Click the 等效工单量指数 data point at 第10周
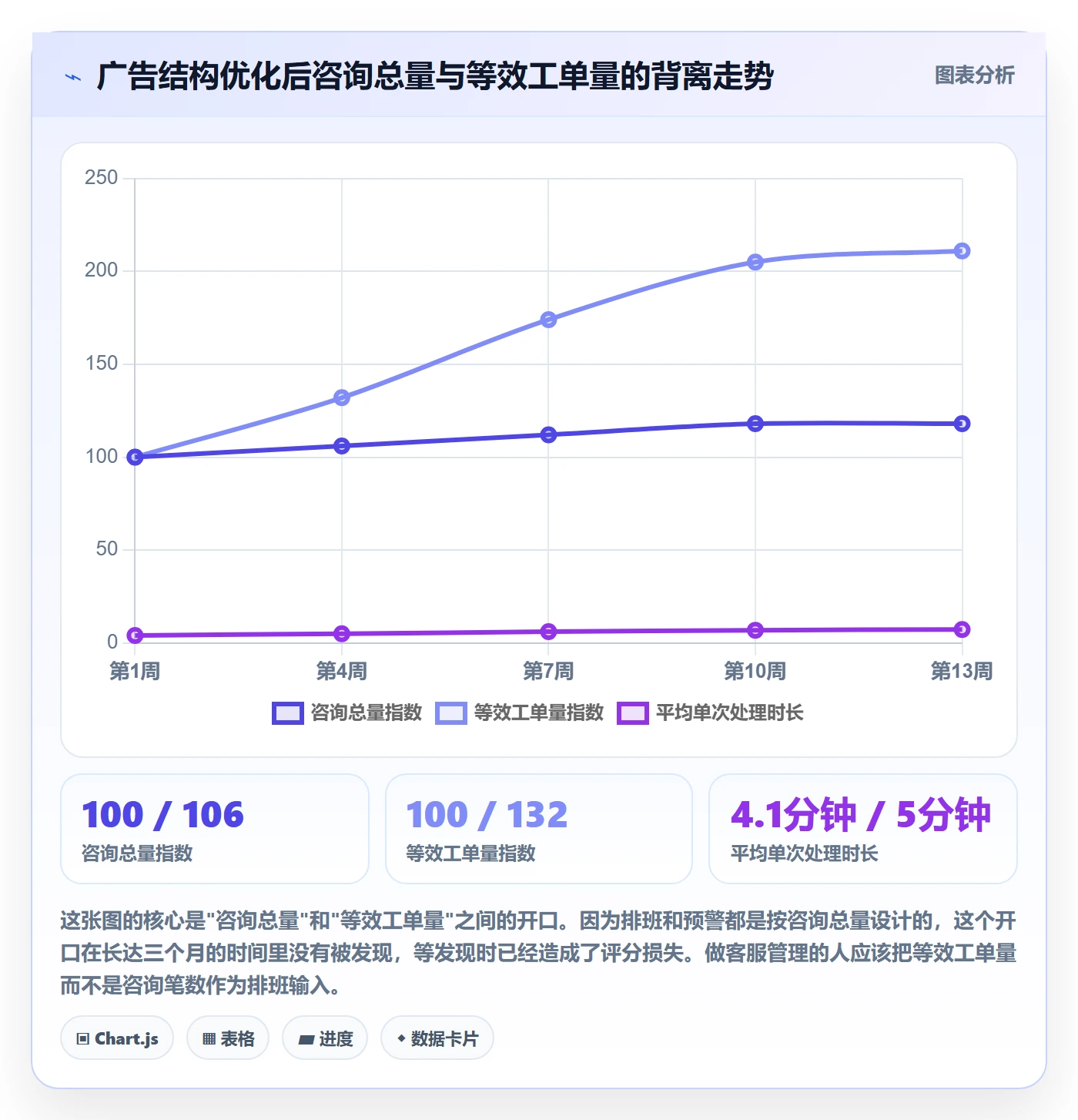The width and height of the screenshot is (1078, 1120). pyautogui.click(x=755, y=262)
